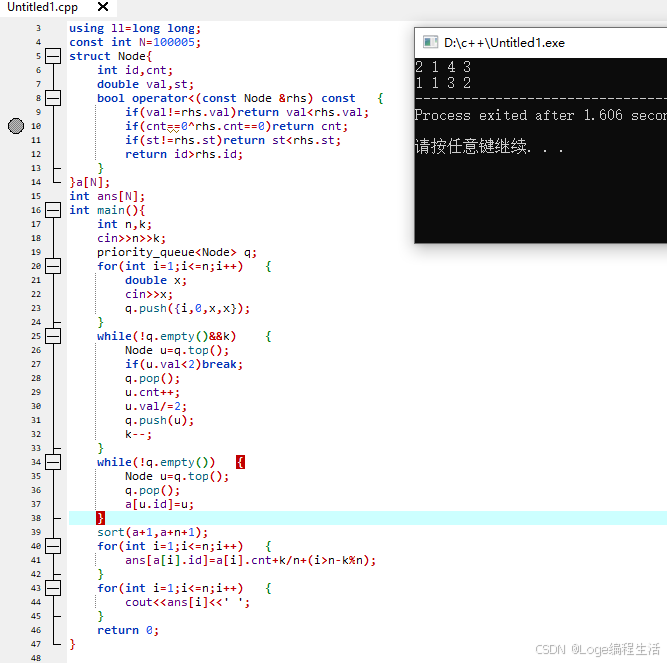Click 'priority_queue<Node> q;' on line 19
The image size is (667, 663).
pos(177,252)
